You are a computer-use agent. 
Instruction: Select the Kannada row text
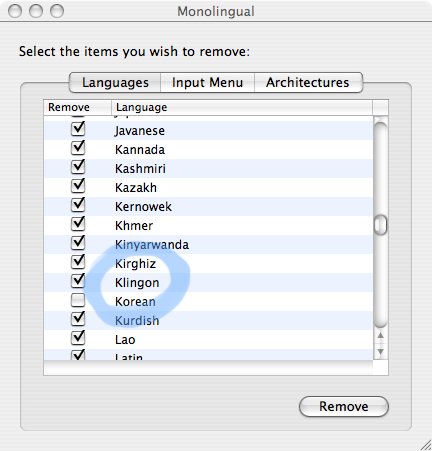(140, 150)
